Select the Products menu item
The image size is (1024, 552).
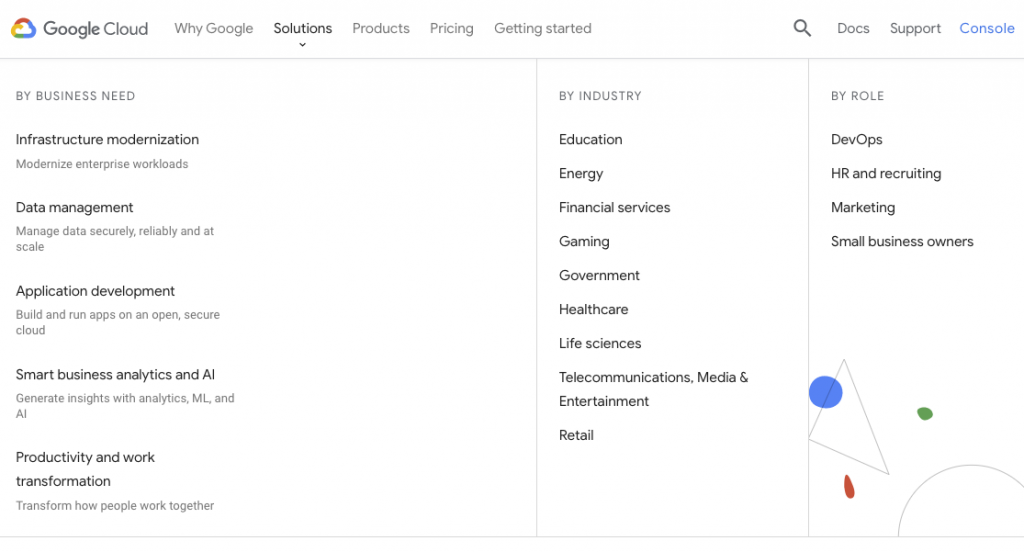(x=381, y=28)
